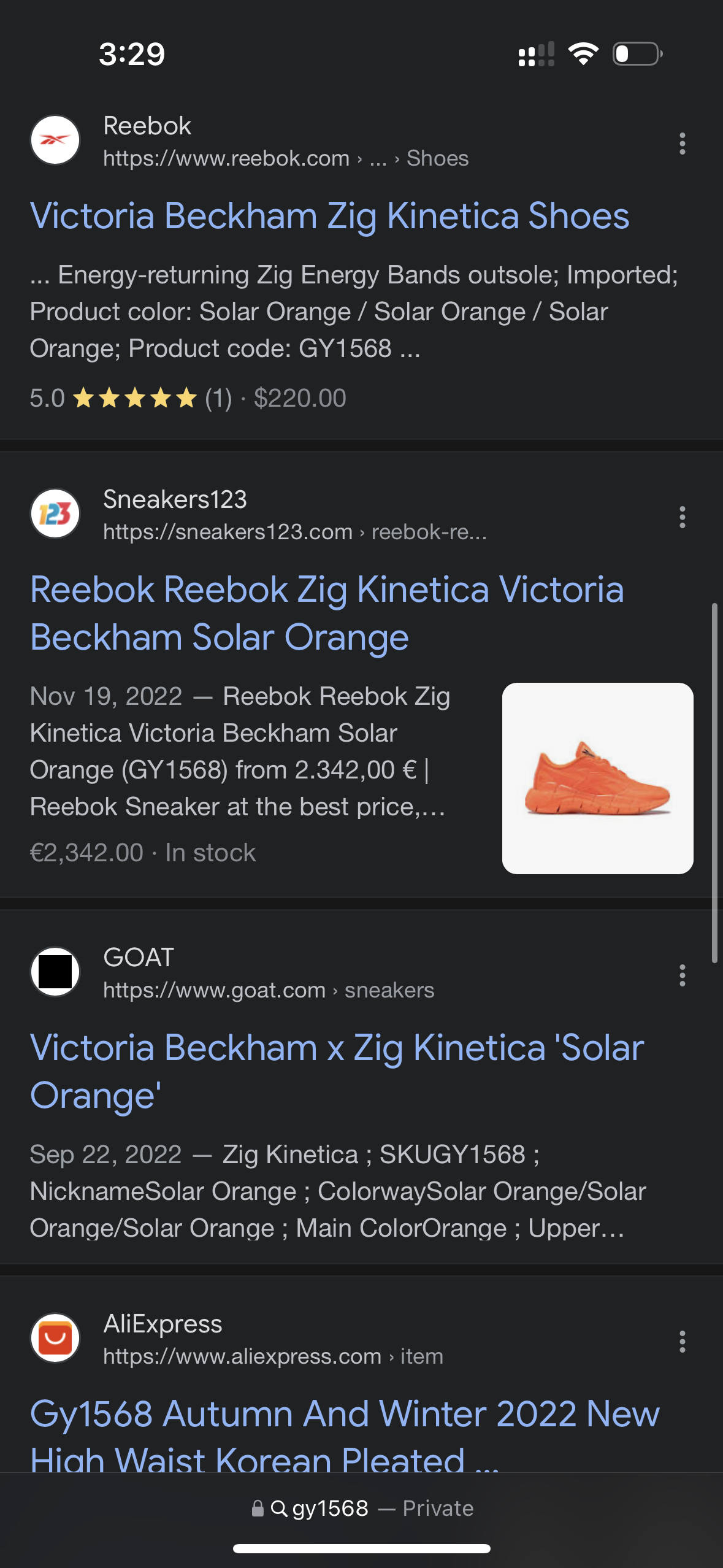Tap the lock icon in address bar
The width and height of the screenshot is (723, 1568).
[x=258, y=1508]
